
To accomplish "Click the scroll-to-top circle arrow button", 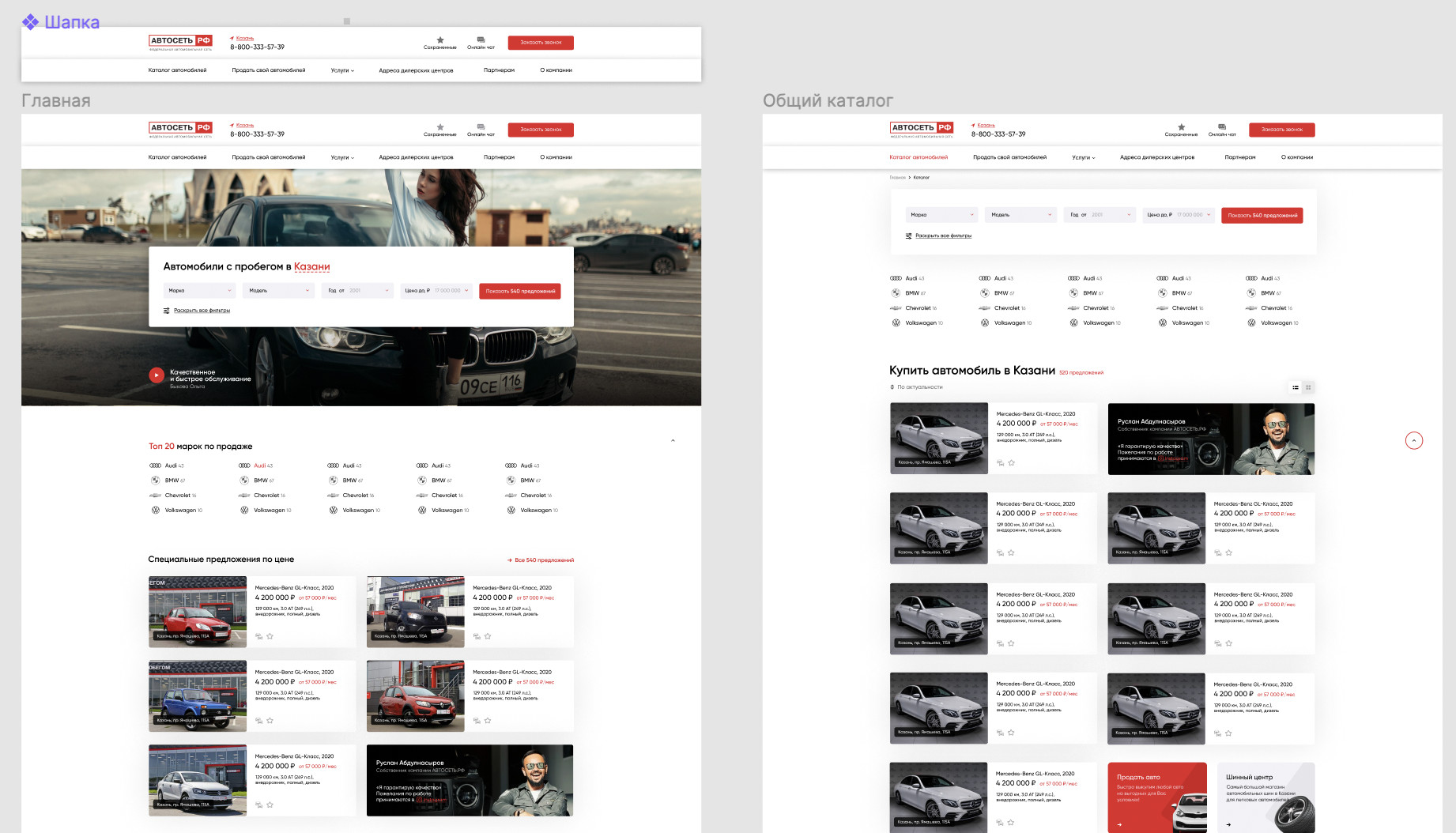I will point(1414,441).
